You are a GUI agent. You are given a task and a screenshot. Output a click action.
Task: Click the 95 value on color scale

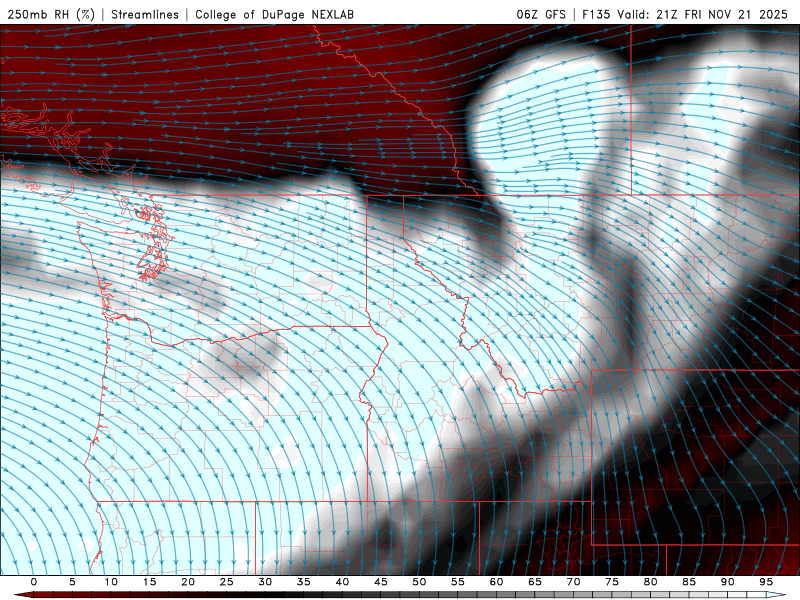tap(766, 582)
